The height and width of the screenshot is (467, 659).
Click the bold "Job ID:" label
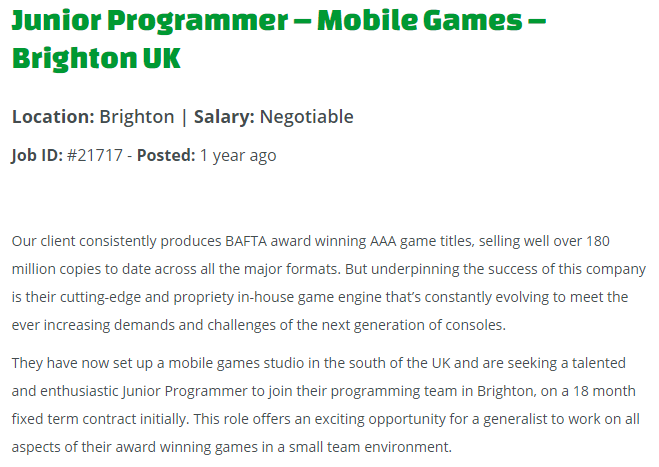[37, 155]
